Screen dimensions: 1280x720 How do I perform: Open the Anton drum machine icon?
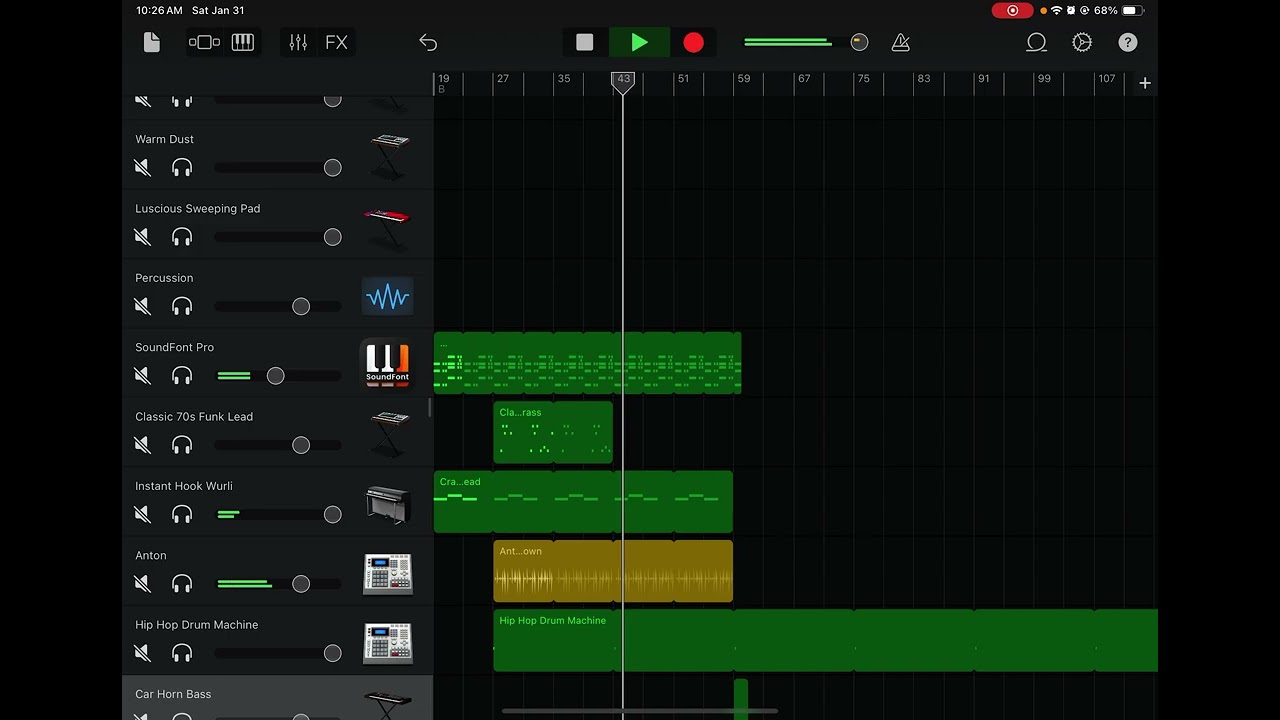388,573
